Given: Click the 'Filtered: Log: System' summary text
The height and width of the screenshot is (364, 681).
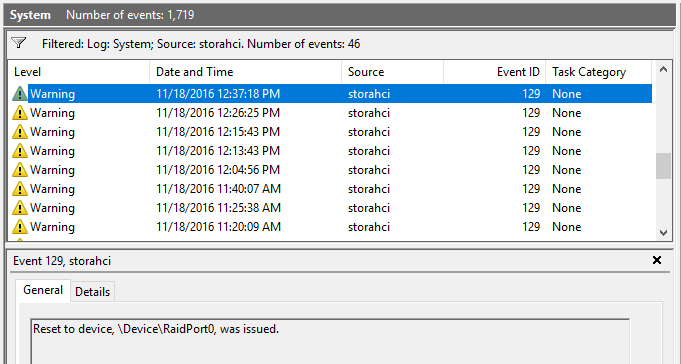Looking at the screenshot, I should pyautogui.click(x=201, y=44).
